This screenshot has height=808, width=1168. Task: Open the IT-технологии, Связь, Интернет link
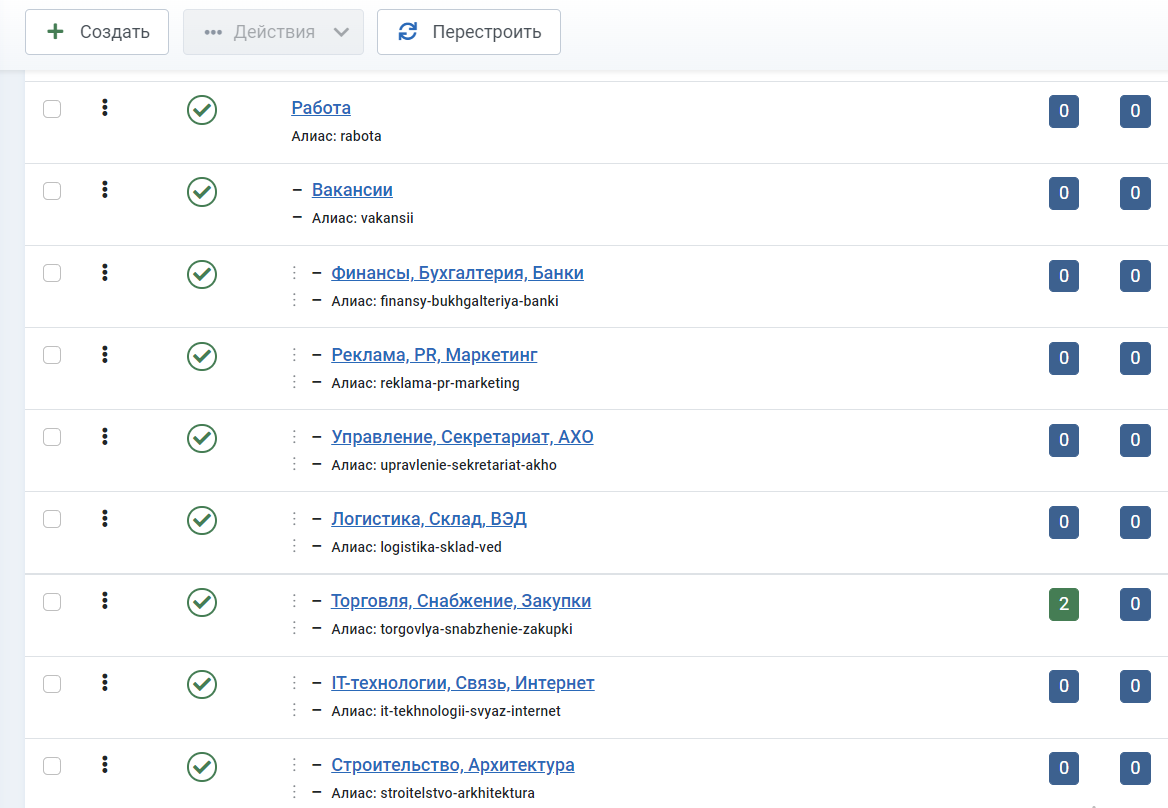[462, 683]
